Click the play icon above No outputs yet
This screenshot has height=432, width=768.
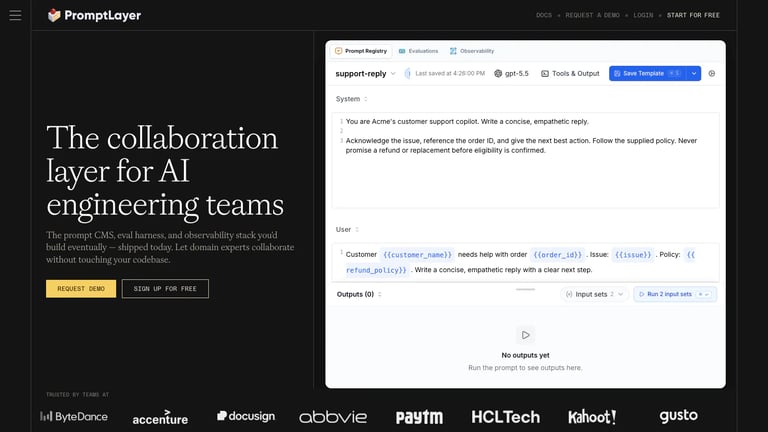coord(526,335)
